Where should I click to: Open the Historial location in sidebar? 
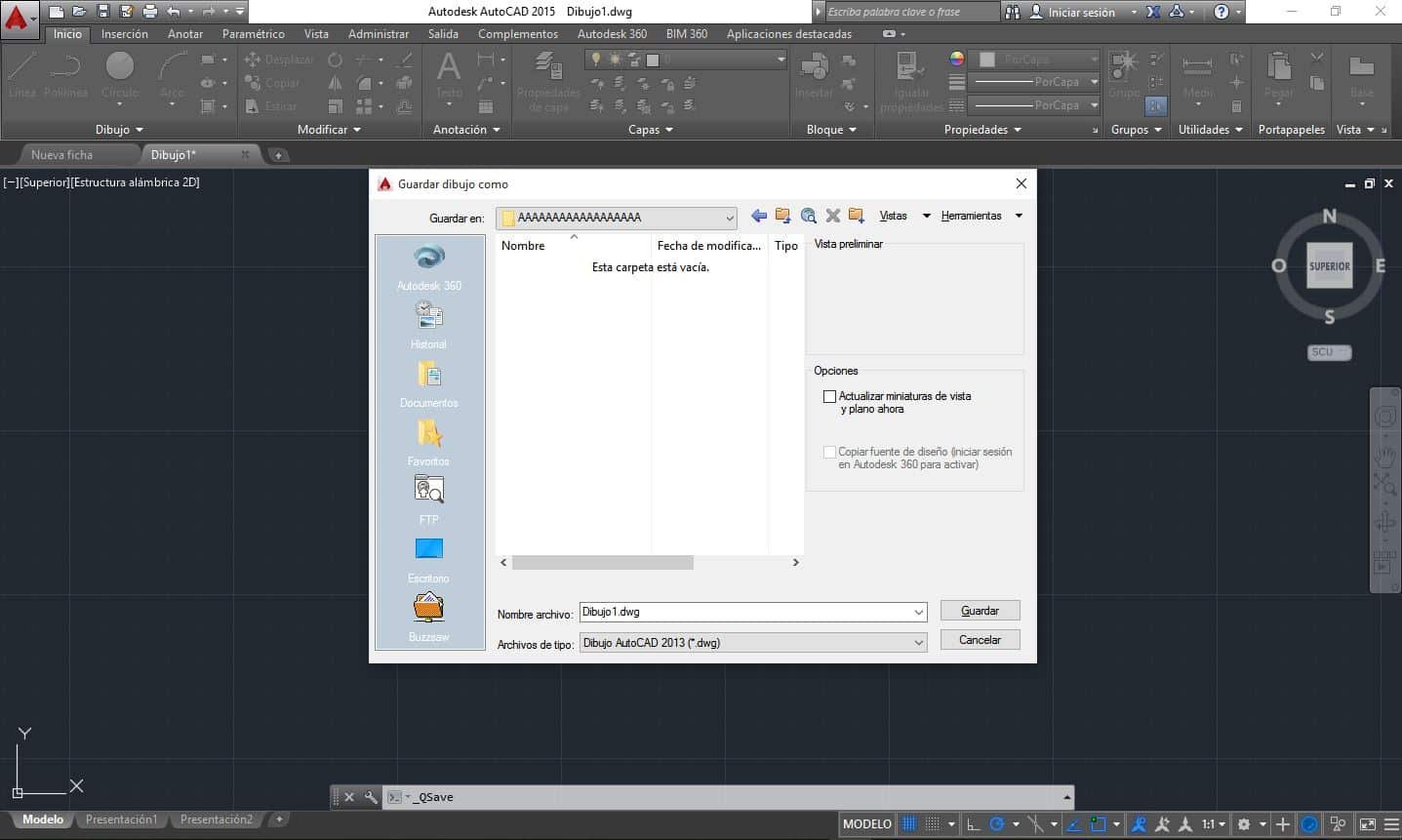pos(429,325)
